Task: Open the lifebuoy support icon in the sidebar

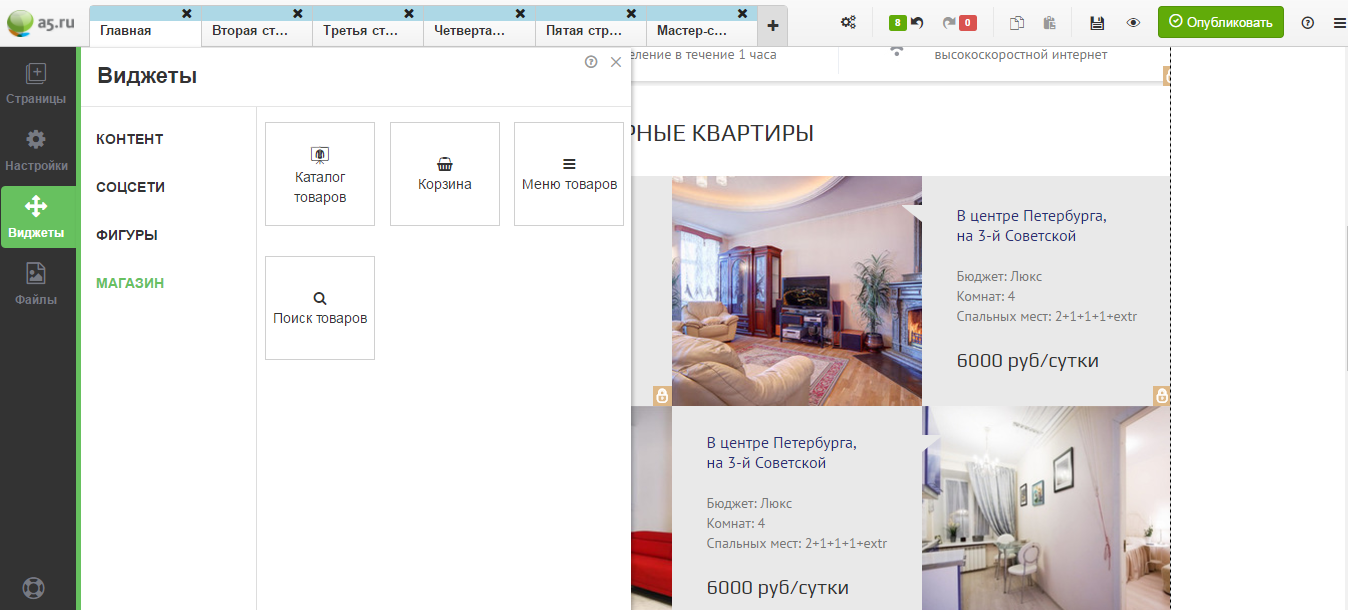Action: pyautogui.click(x=33, y=587)
